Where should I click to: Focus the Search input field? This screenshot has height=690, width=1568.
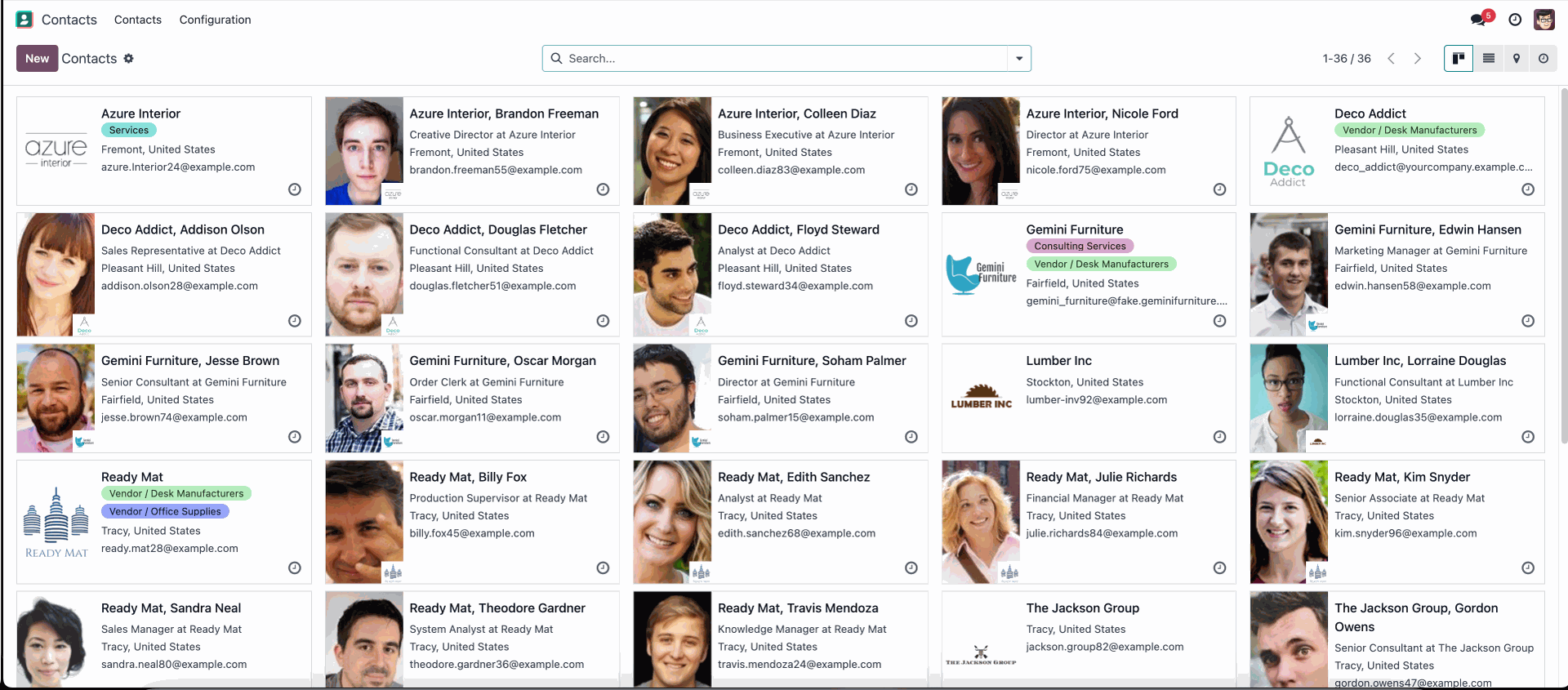coord(784,59)
